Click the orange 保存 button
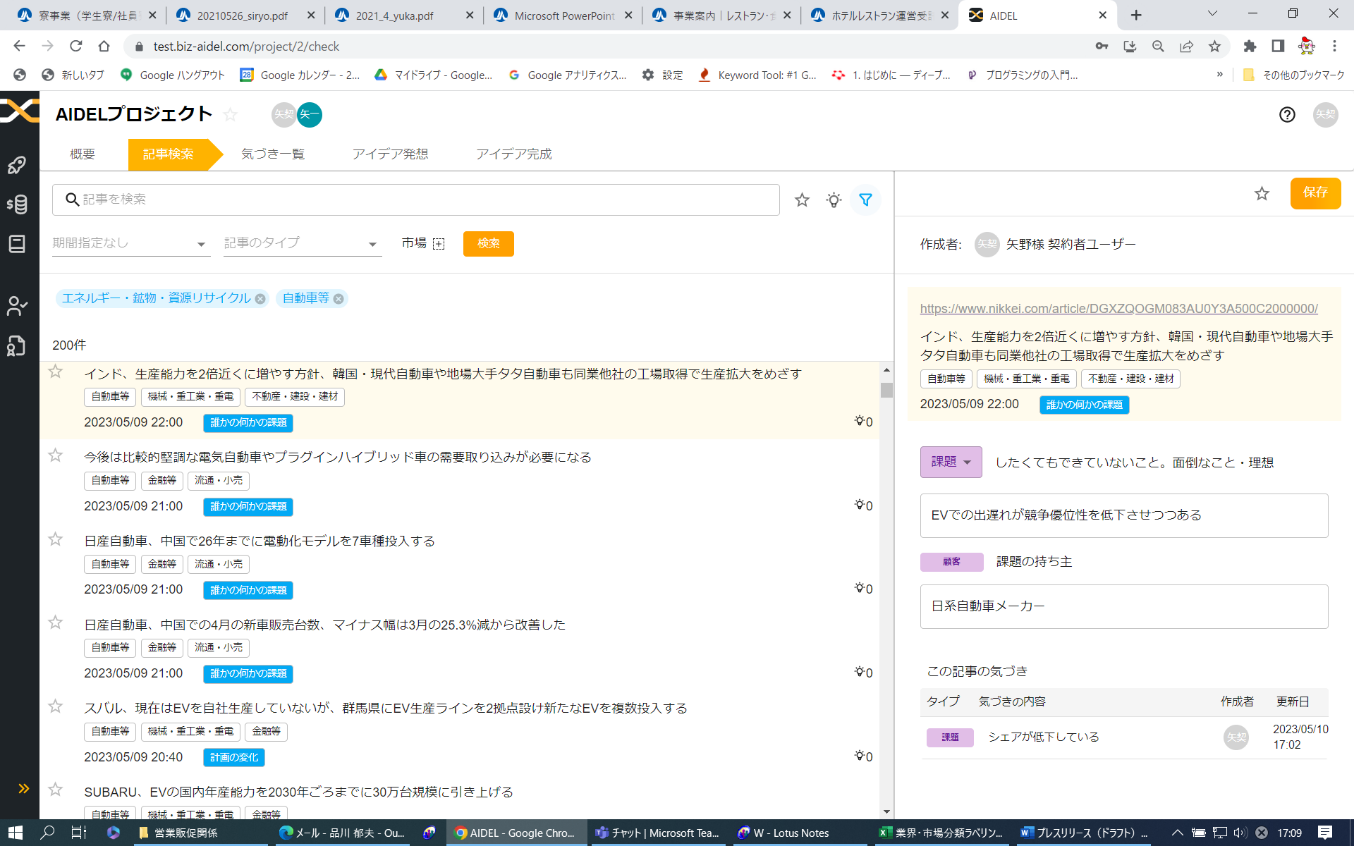The height and width of the screenshot is (846, 1354). click(1315, 194)
